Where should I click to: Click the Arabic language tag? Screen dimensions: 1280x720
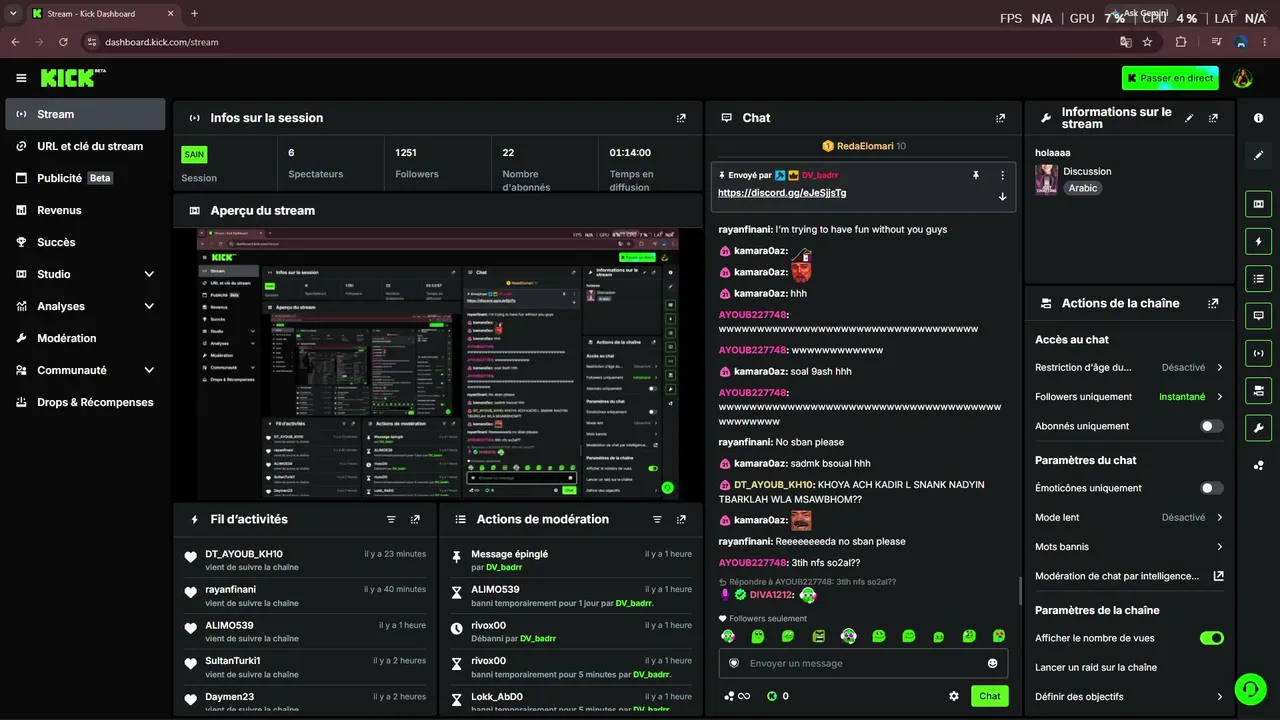coord(1082,188)
